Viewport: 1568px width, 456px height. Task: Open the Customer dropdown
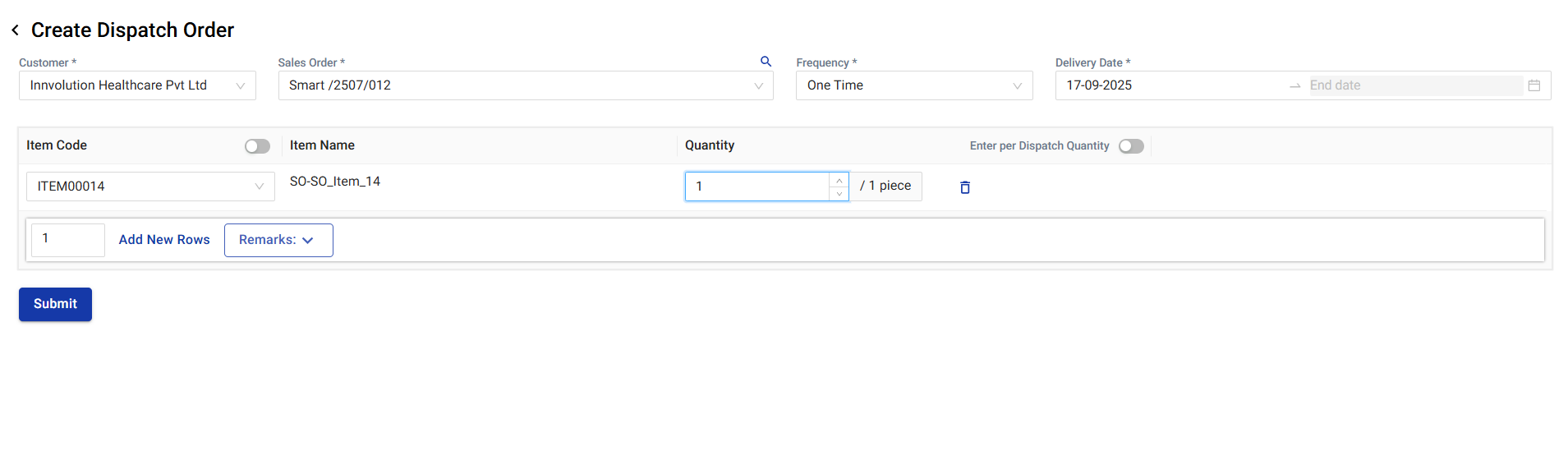point(137,85)
